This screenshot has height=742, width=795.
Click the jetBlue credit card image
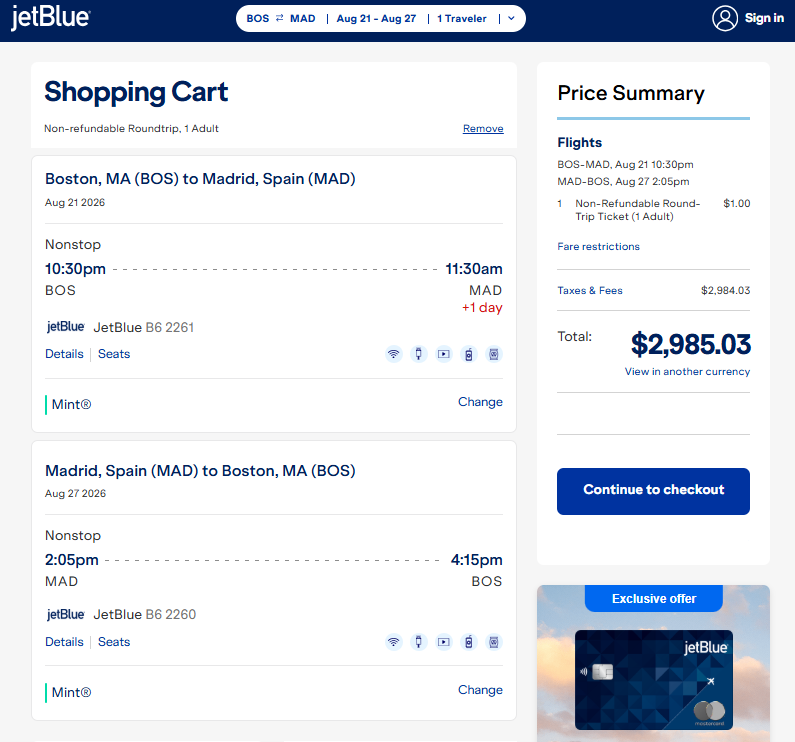[x=654, y=680]
